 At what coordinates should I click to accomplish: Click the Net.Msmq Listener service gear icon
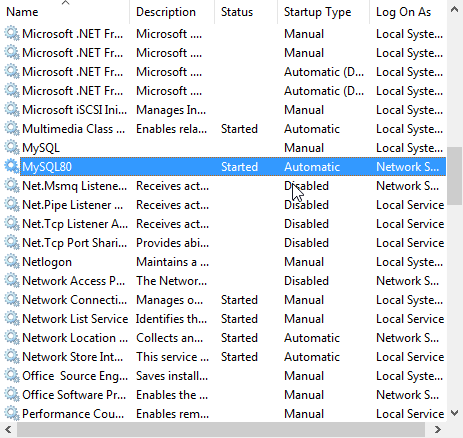pos(12,186)
